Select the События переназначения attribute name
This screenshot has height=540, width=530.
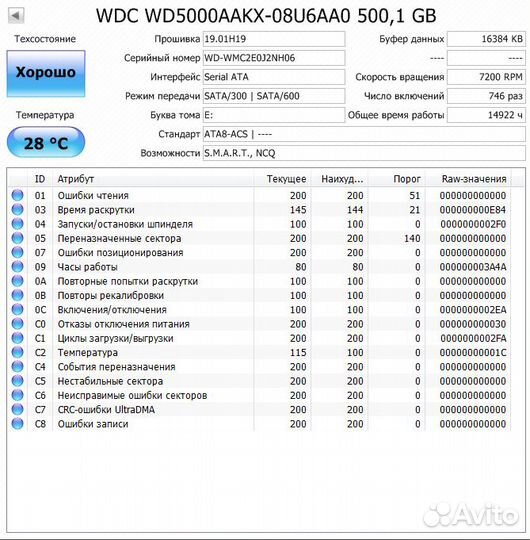coord(116,367)
